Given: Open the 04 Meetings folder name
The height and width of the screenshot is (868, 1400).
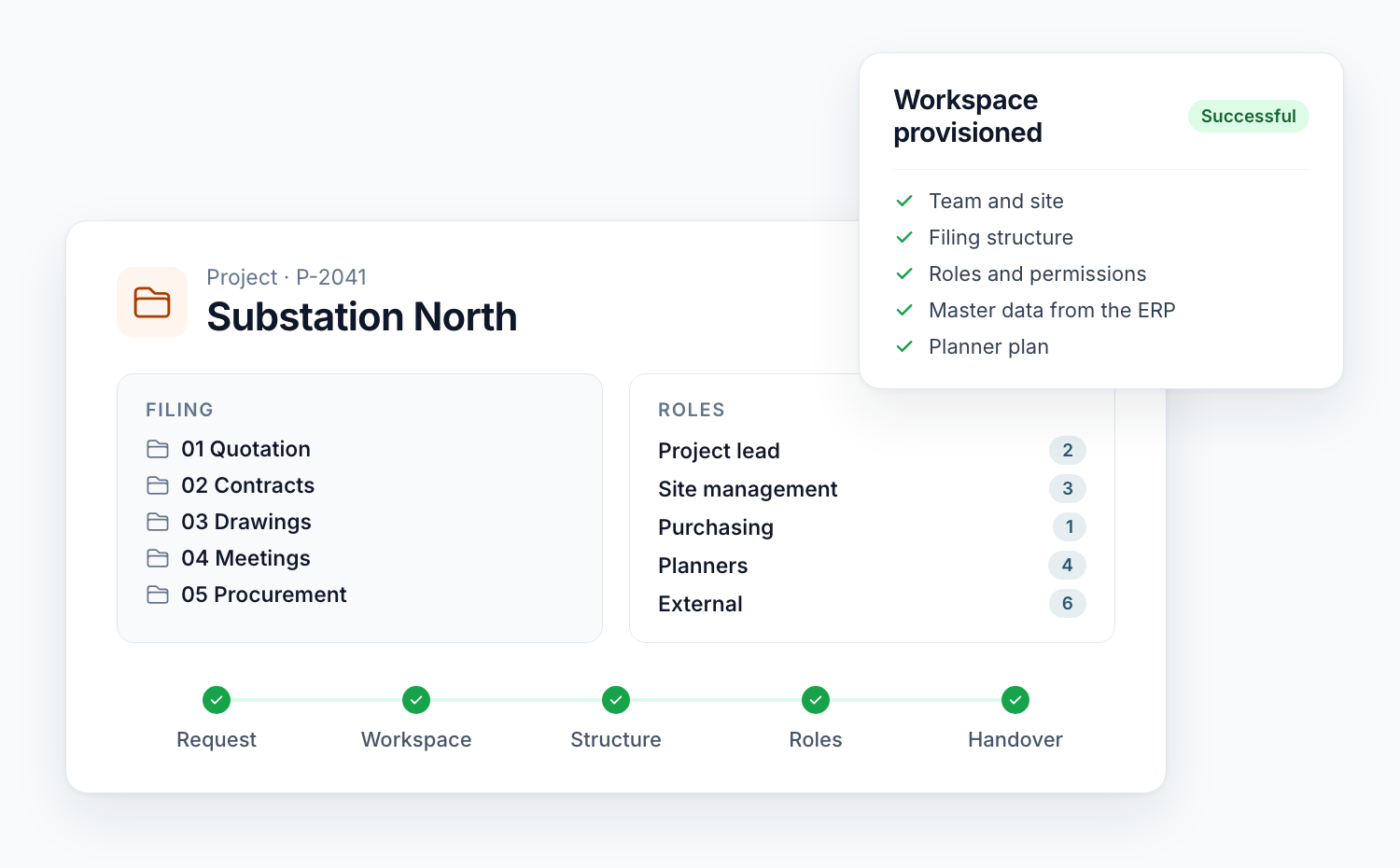Looking at the screenshot, I should coord(246,558).
